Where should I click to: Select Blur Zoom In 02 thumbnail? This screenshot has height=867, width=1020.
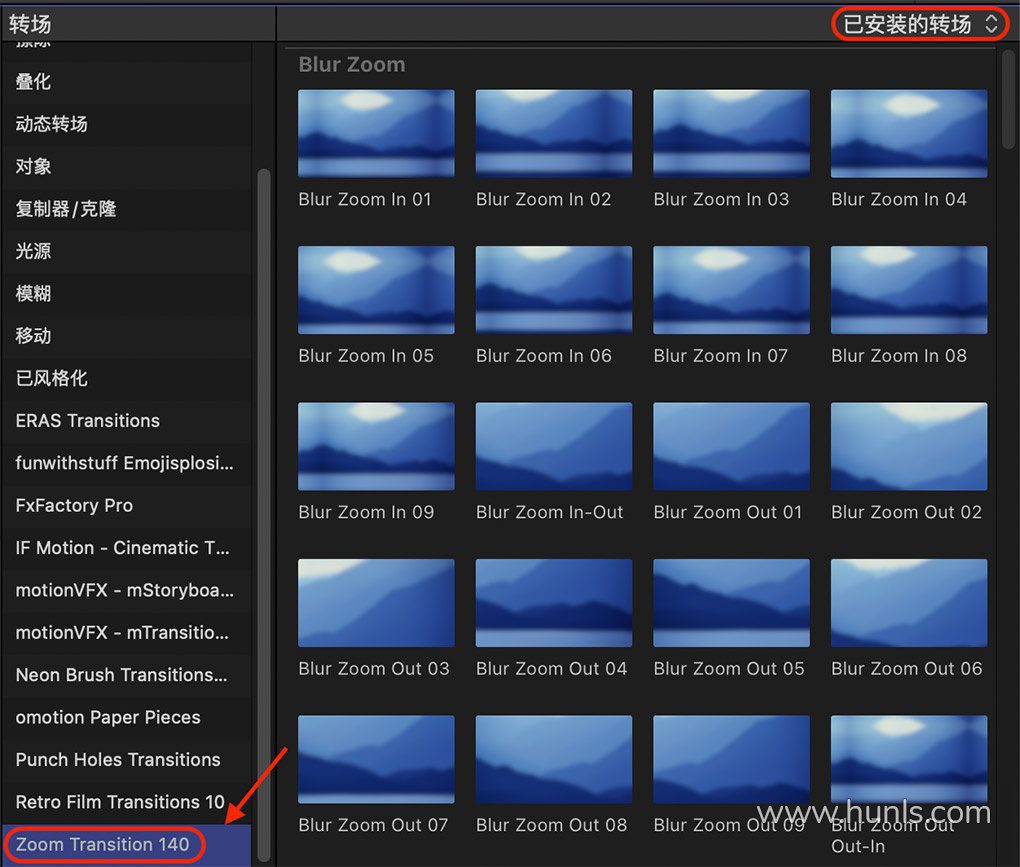pyautogui.click(x=554, y=133)
